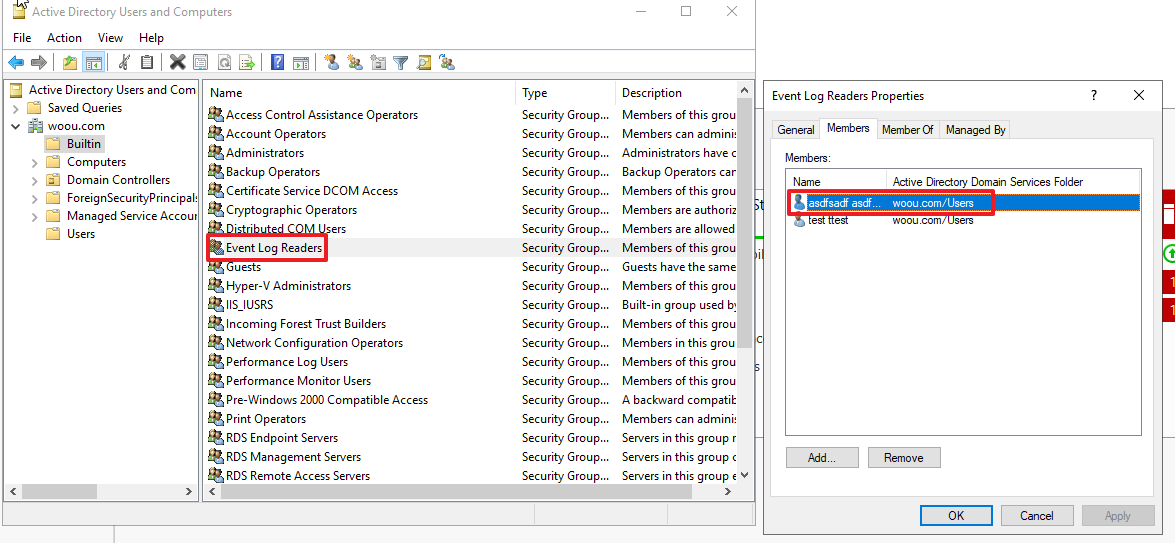Toggle Show/Hide Console Tree toolbar icon
The width and height of the screenshot is (1175, 543).
pos(93,63)
